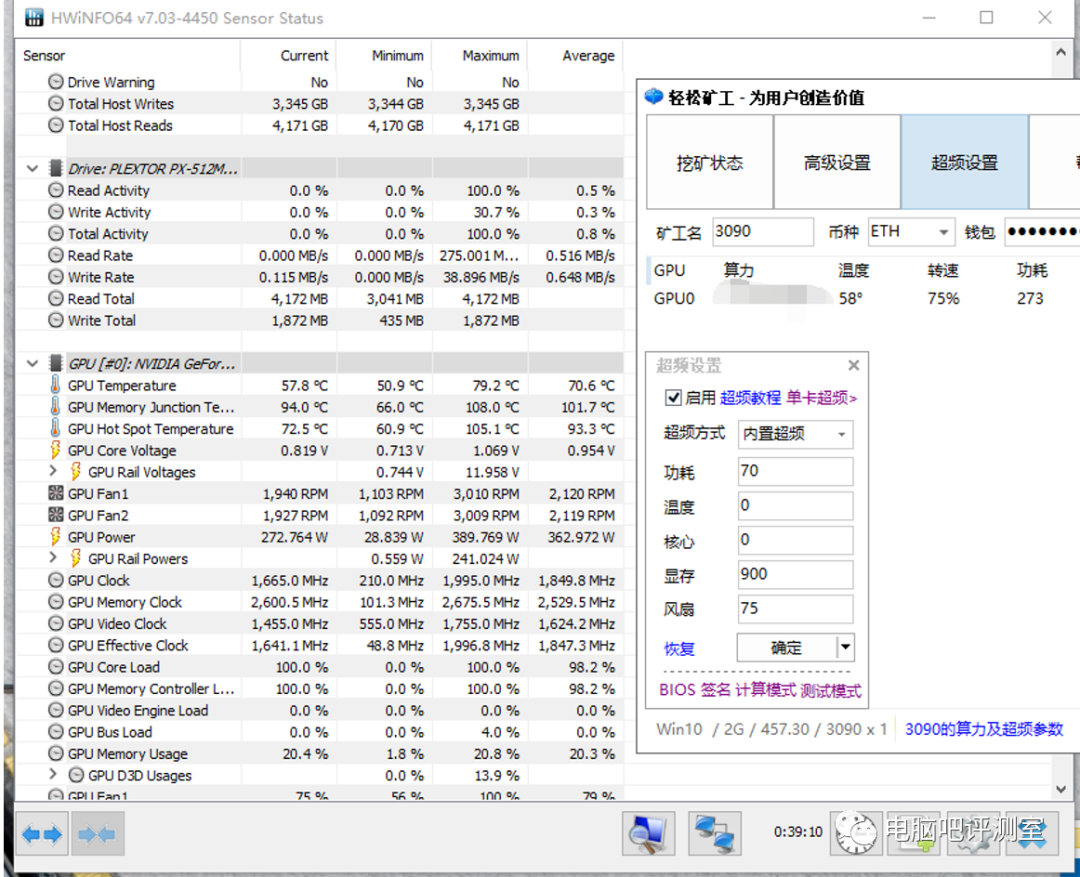Open the 计算模式 link
Screen dimensions: 1080x877
[765, 690]
